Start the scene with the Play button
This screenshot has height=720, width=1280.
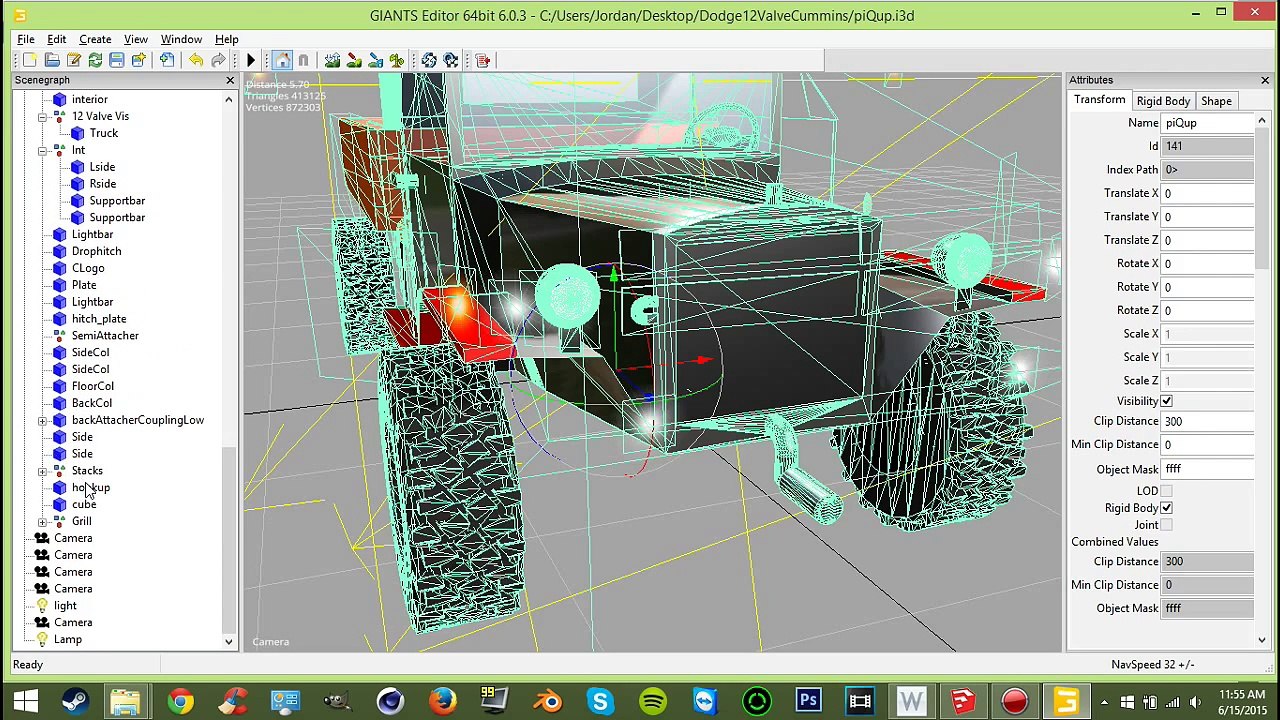[251, 61]
